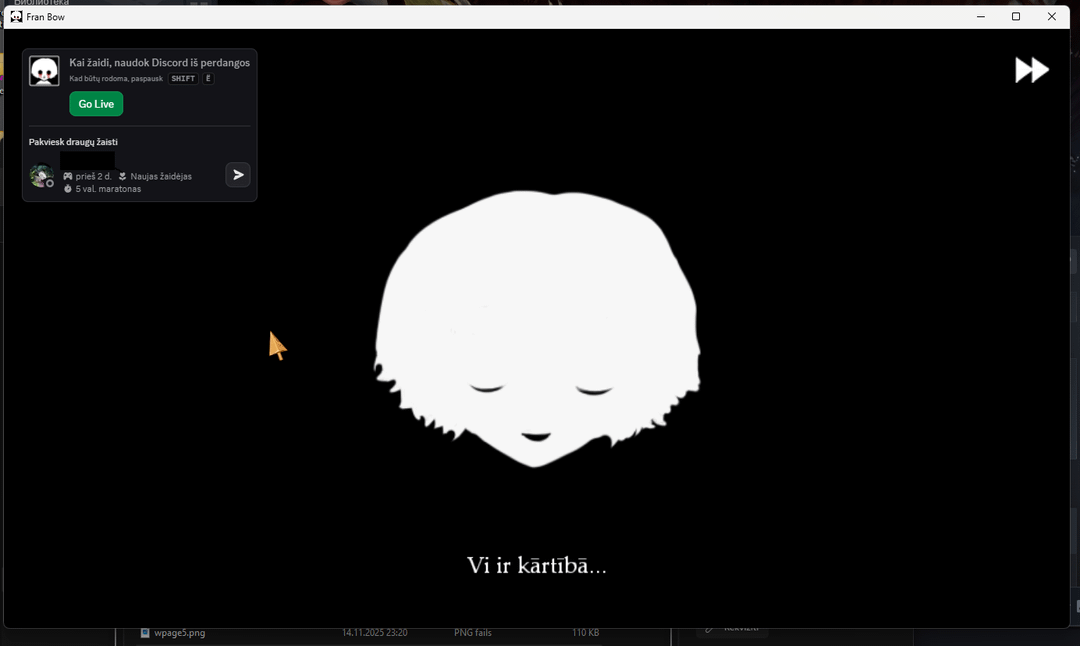
Task: Select wpage5.png file in background window
Action: (x=179, y=633)
